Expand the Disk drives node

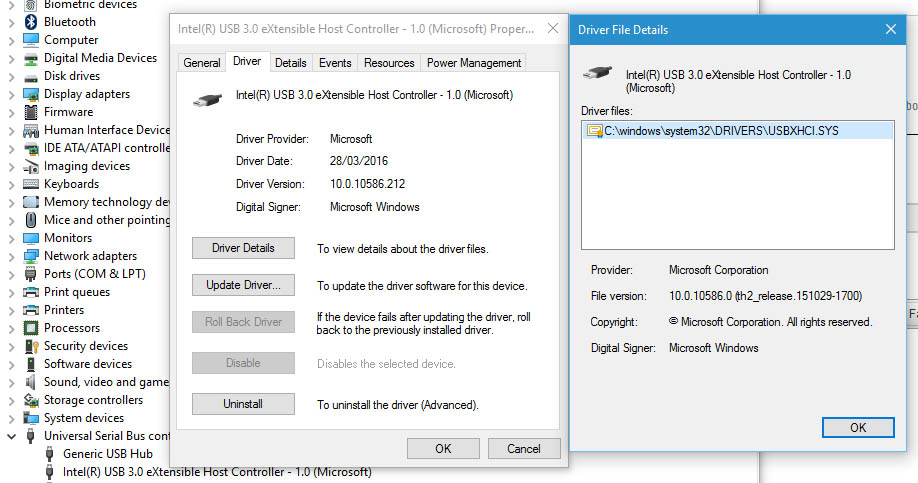point(11,77)
